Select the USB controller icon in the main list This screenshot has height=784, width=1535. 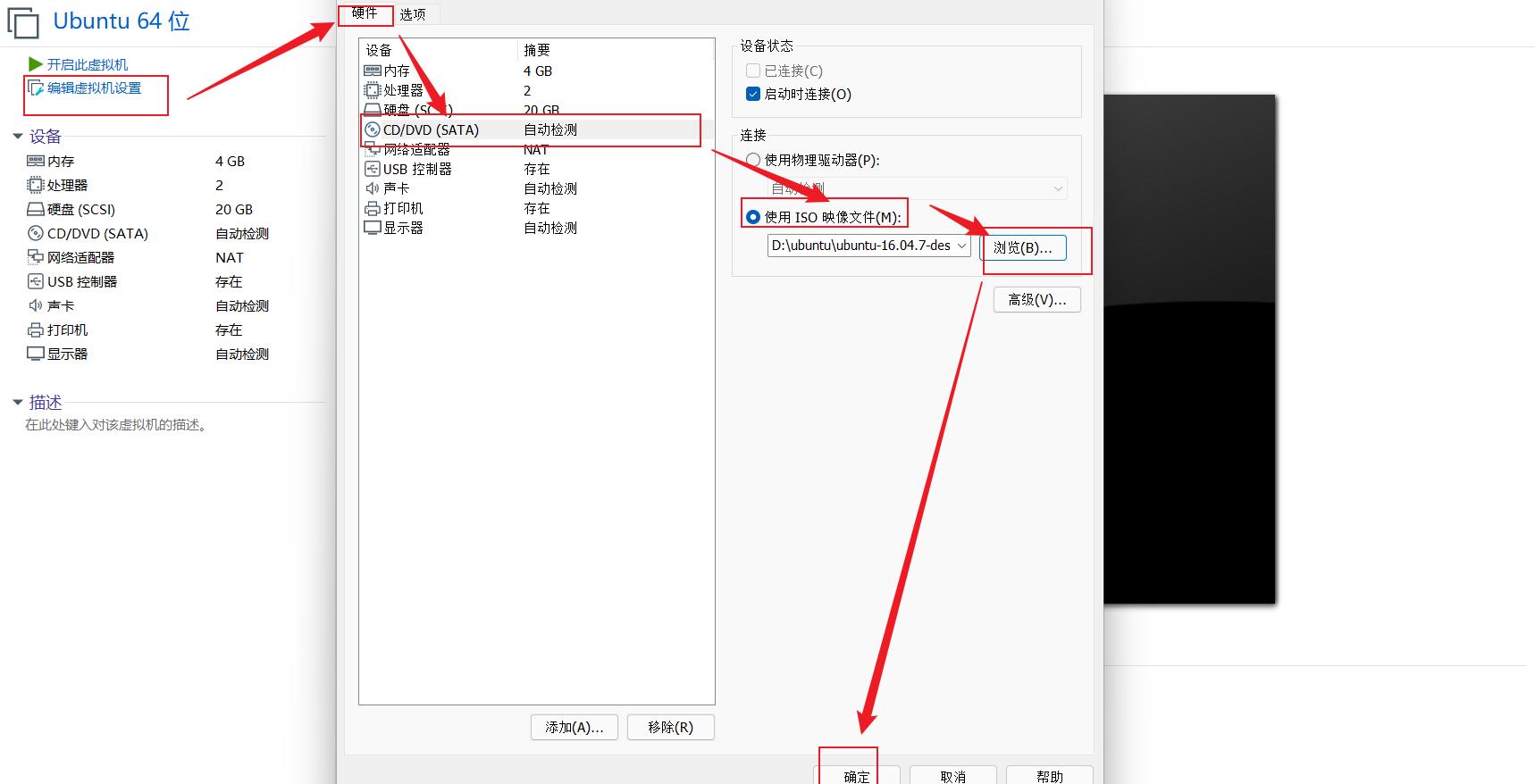click(36, 281)
